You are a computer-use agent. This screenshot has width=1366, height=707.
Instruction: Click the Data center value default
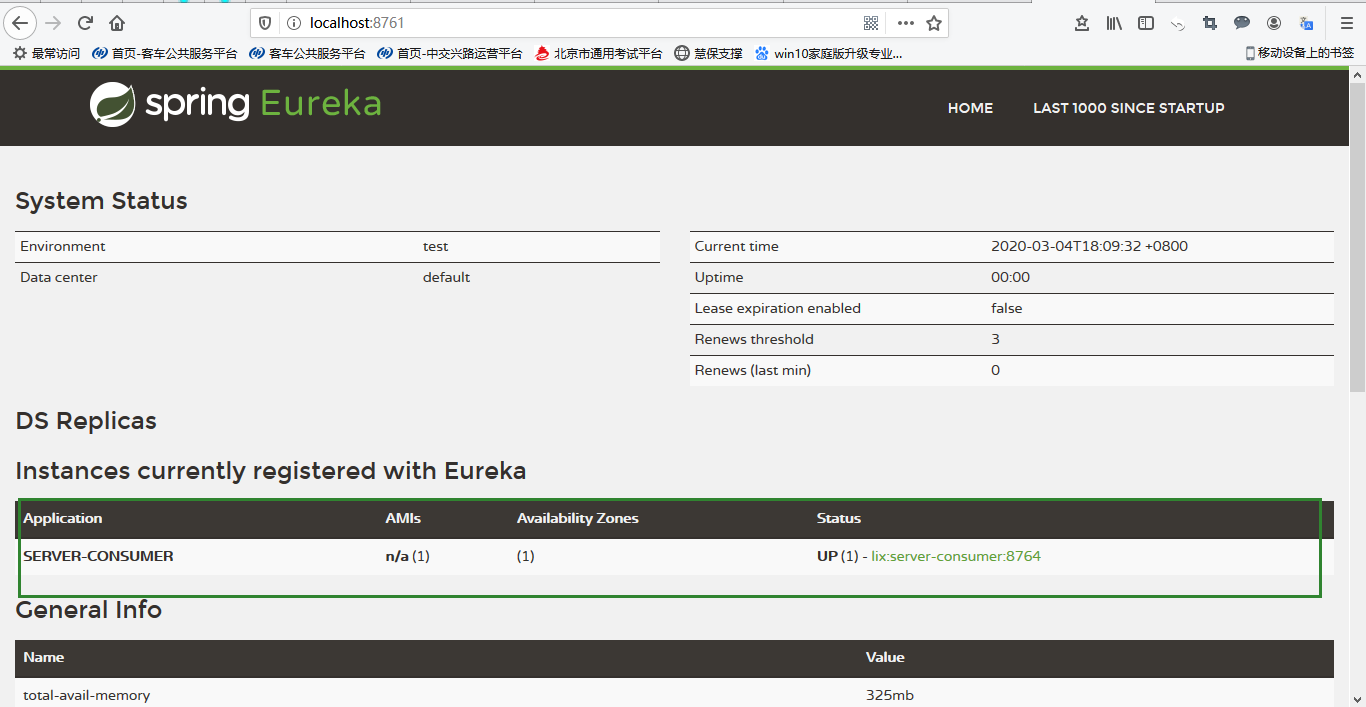click(x=446, y=277)
